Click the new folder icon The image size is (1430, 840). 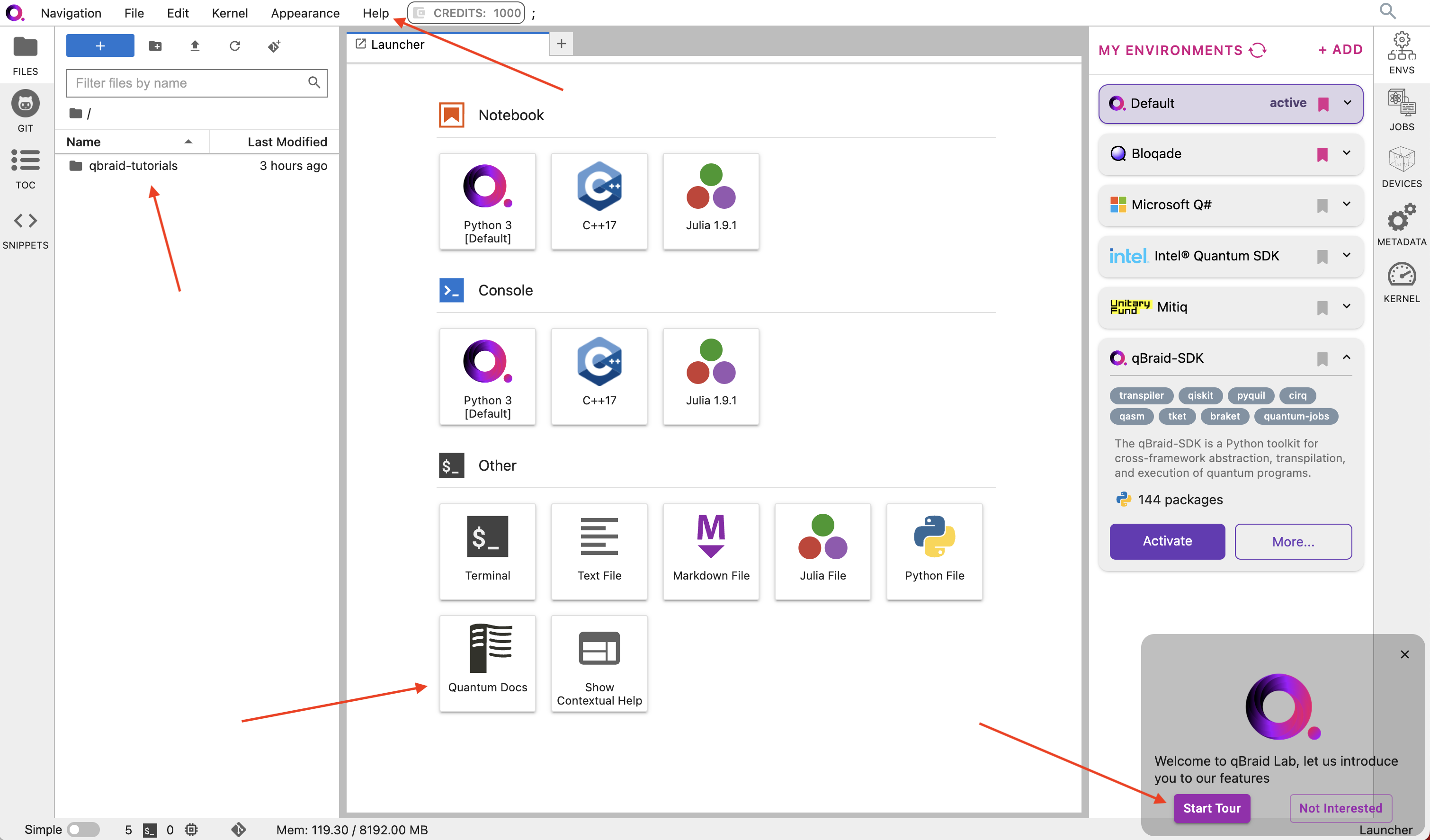[155, 46]
